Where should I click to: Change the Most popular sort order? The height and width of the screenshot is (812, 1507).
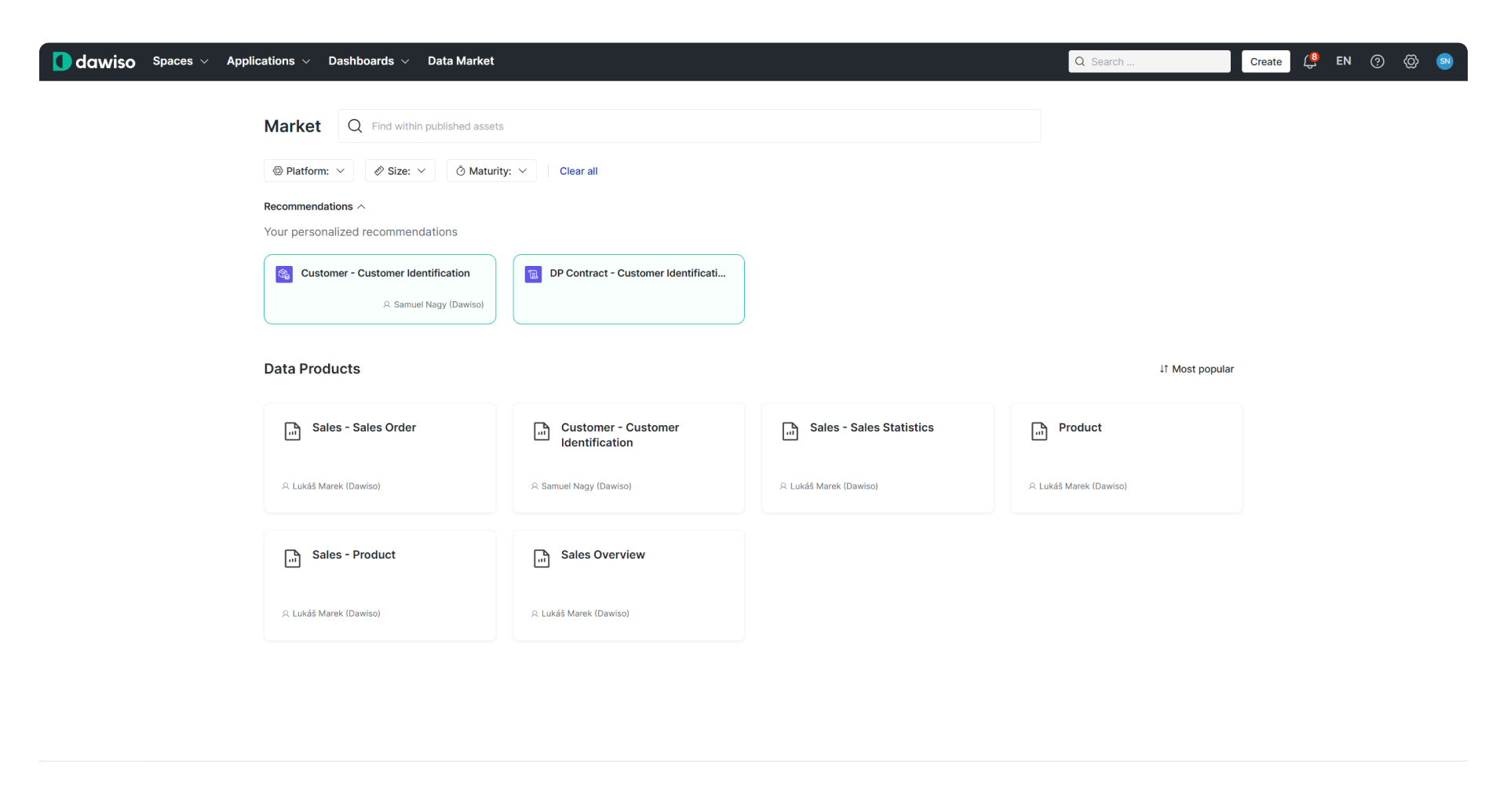click(1196, 369)
